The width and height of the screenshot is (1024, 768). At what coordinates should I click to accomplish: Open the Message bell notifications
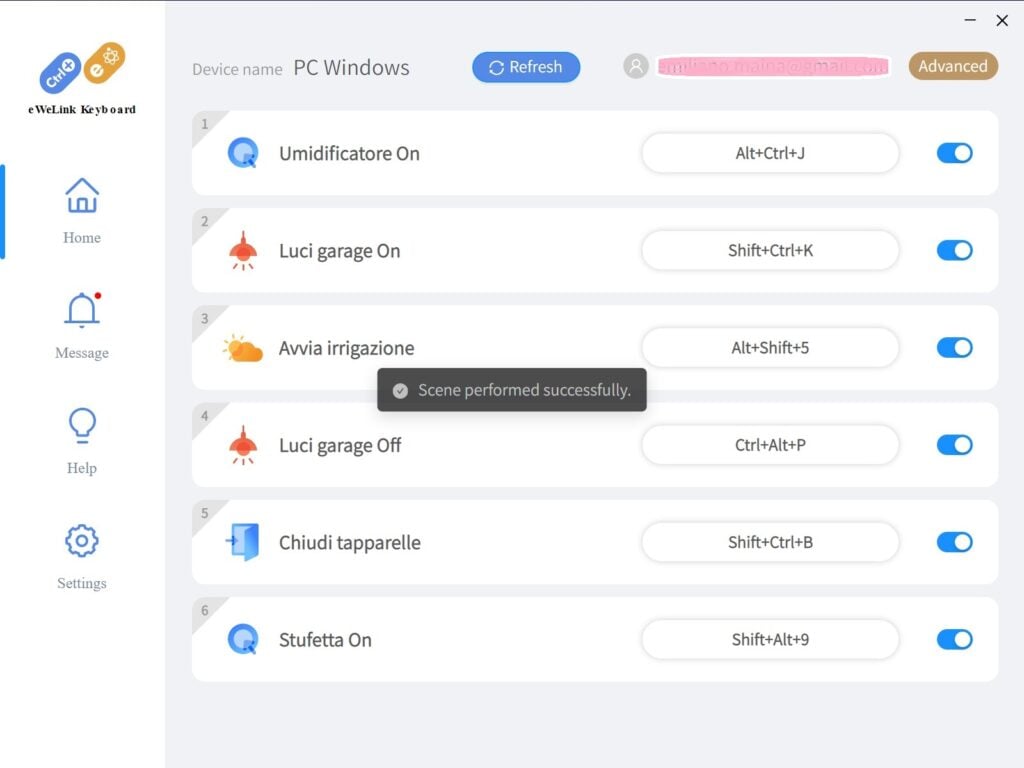click(x=82, y=326)
